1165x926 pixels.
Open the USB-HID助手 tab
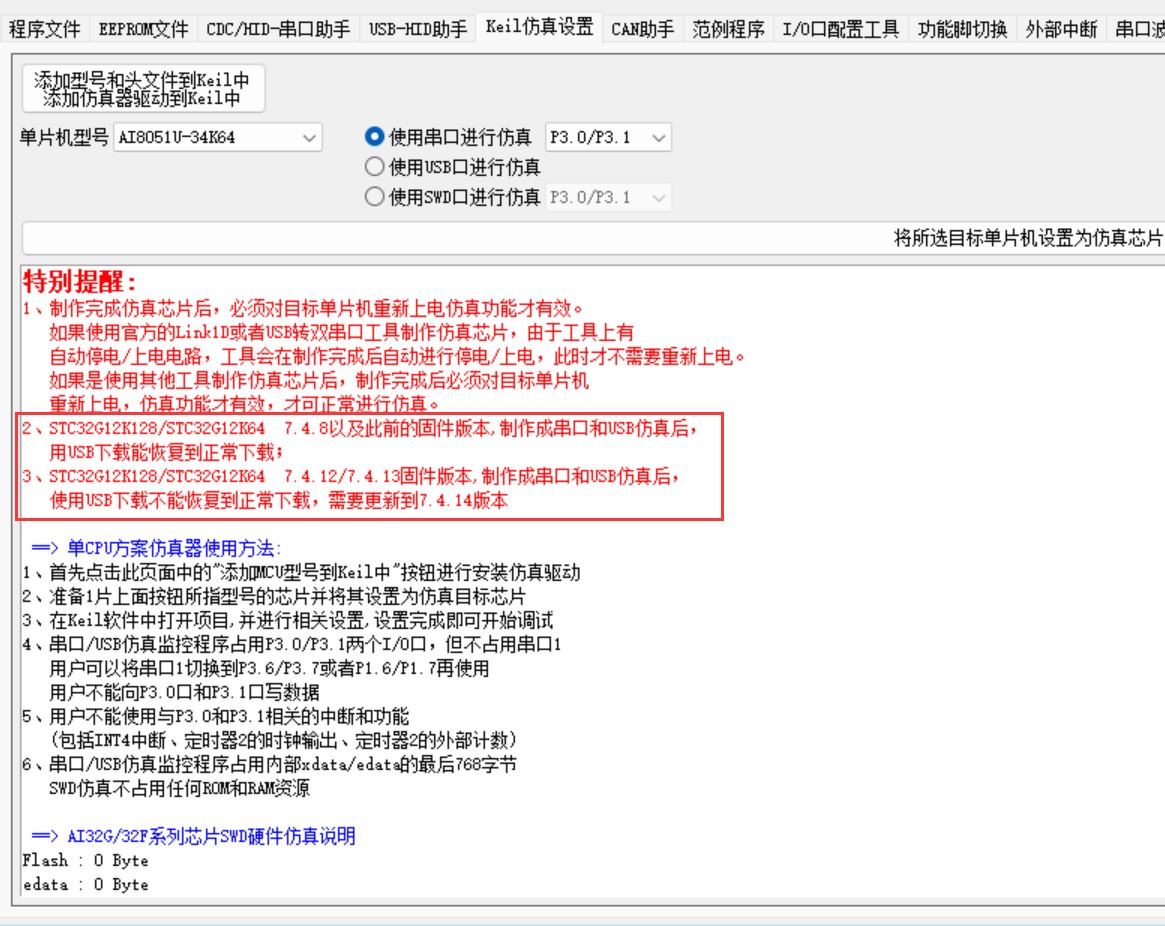click(418, 29)
